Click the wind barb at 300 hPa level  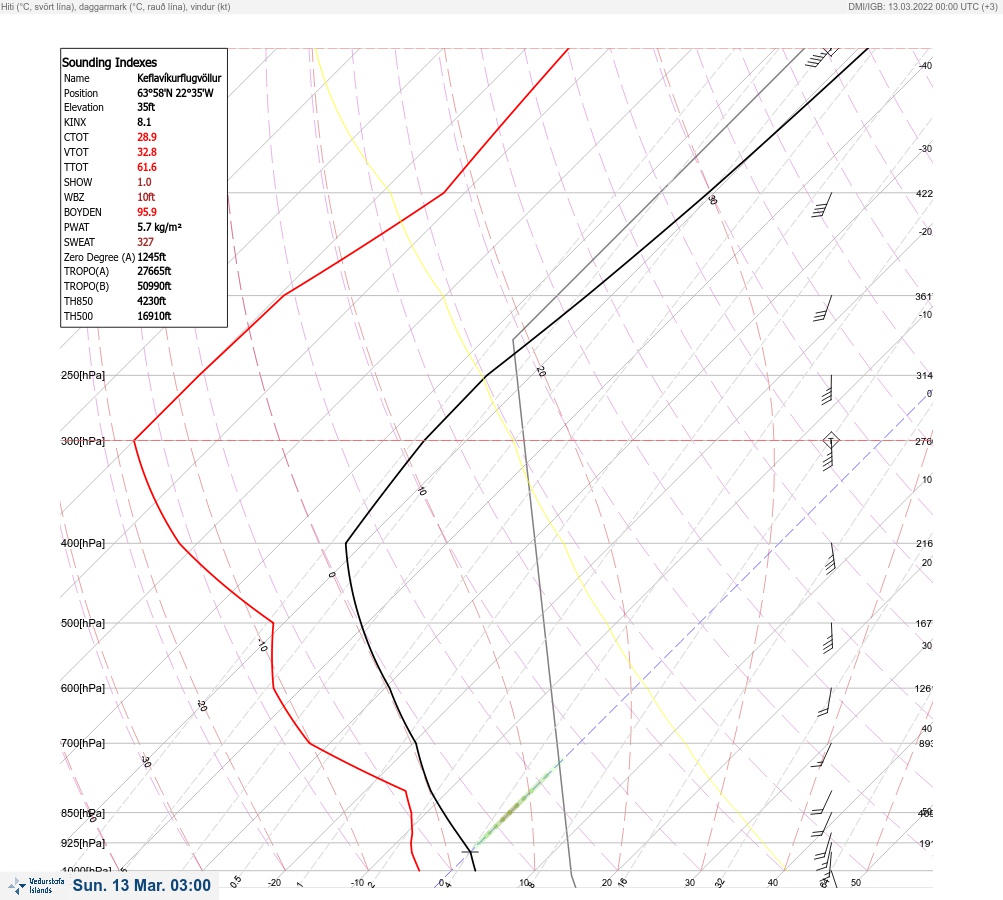[x=830, y=452]
